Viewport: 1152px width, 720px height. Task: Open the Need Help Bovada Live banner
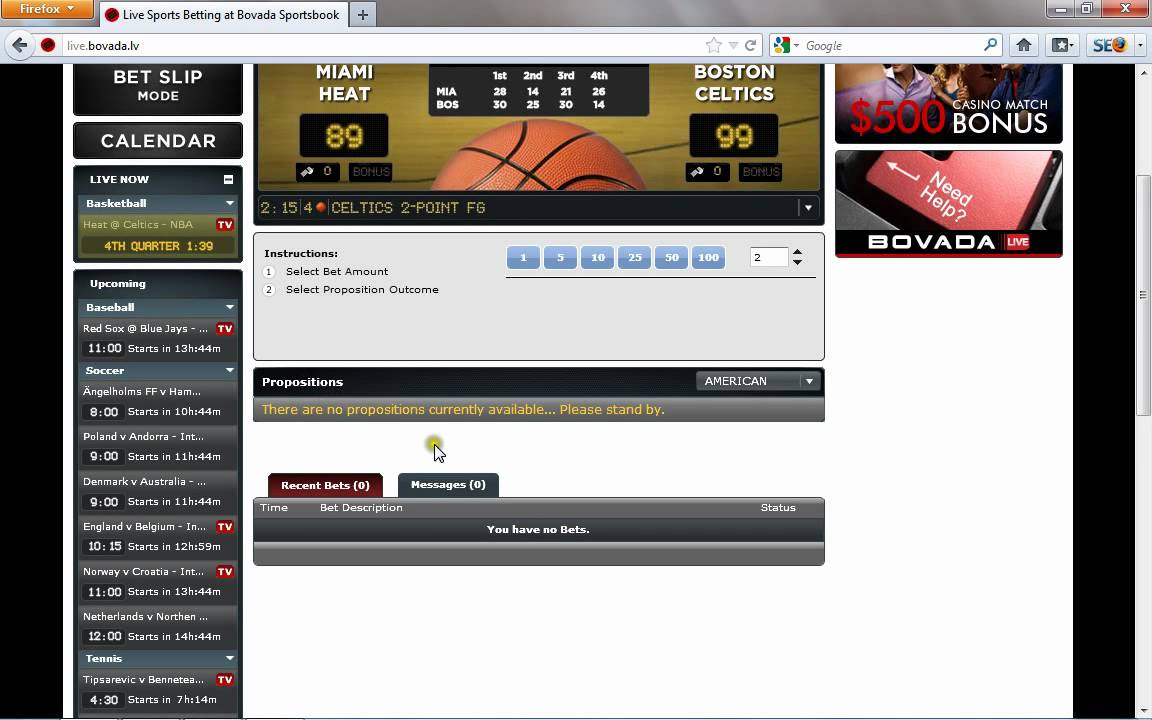click(948, 204)
